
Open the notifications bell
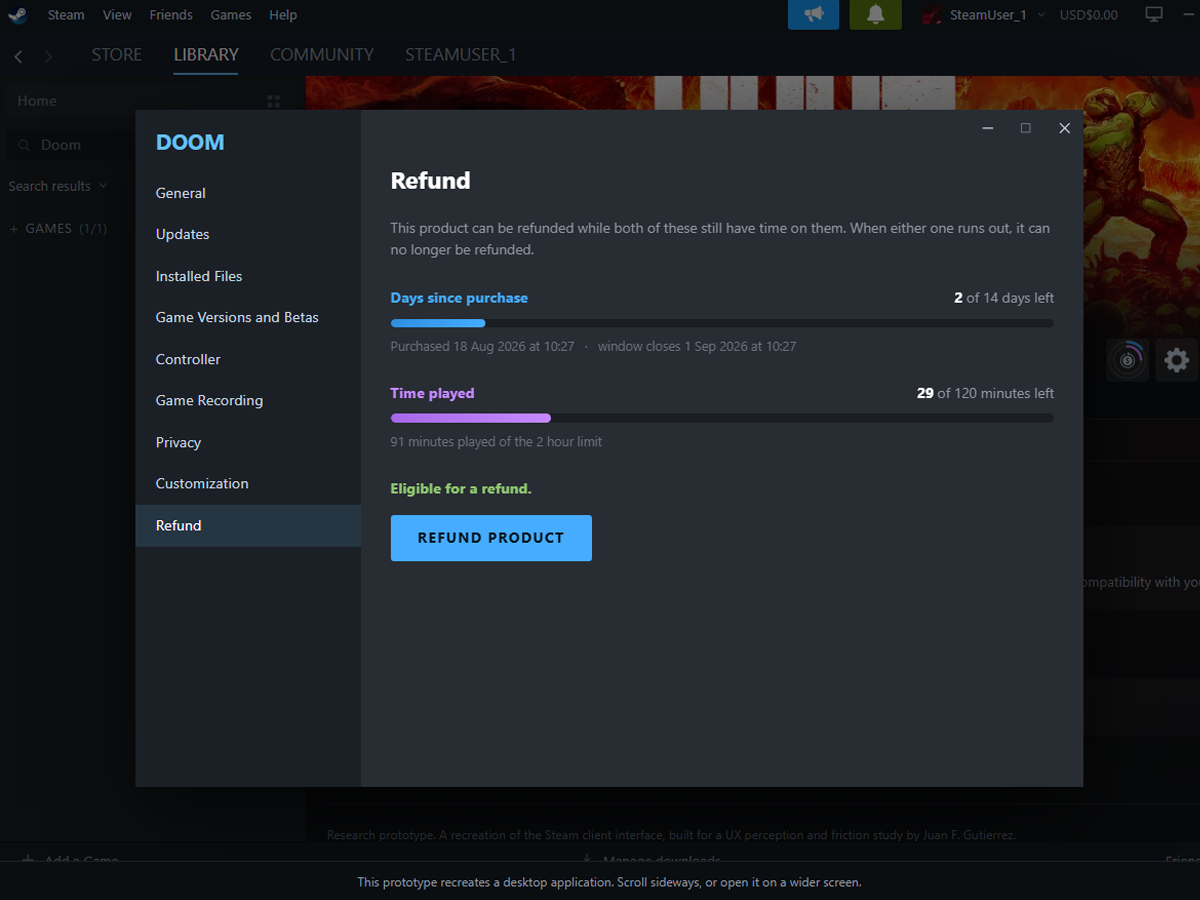pyautogui.click(x=875, y=15)
